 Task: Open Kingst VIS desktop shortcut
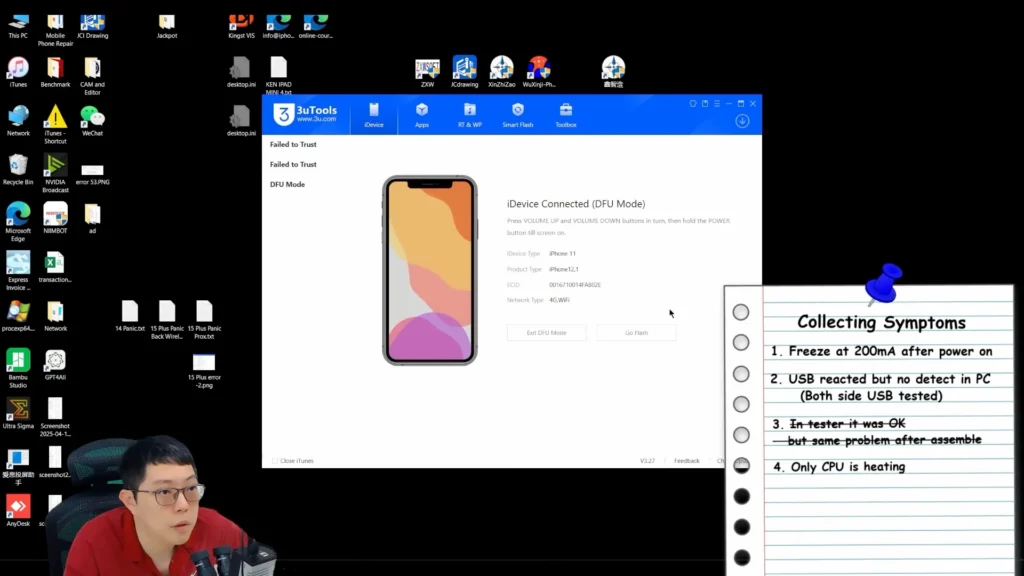tap(241, 27)
